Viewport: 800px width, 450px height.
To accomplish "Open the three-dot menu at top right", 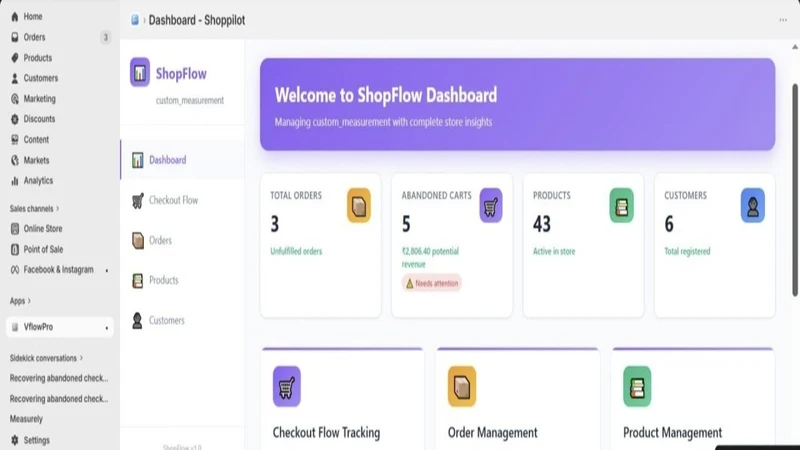I will pos(783,20).
